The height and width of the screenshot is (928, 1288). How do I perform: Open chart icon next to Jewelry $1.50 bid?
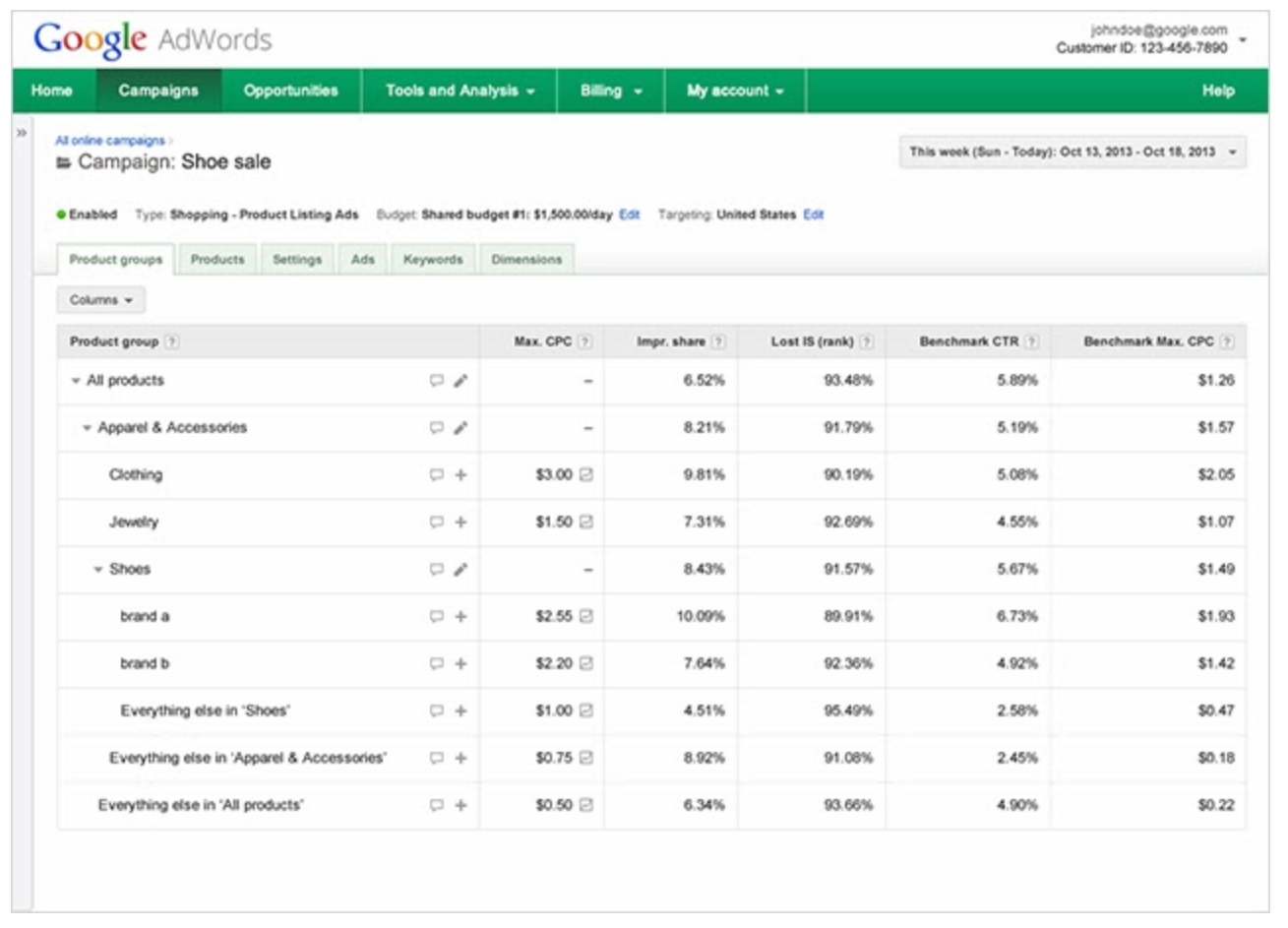[586, 523]
